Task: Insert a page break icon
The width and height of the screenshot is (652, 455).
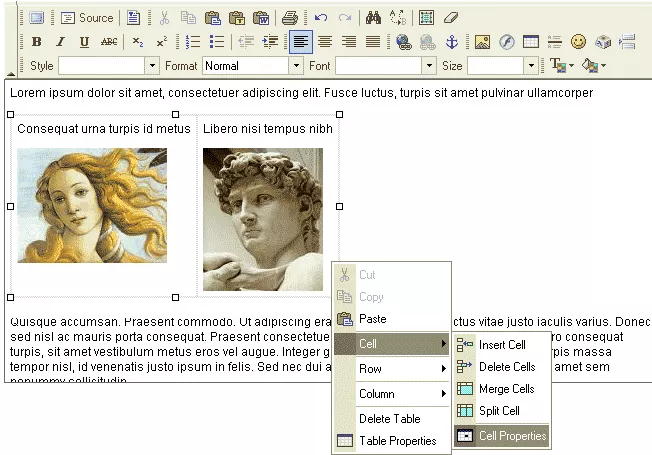Action: coord(627,42)
